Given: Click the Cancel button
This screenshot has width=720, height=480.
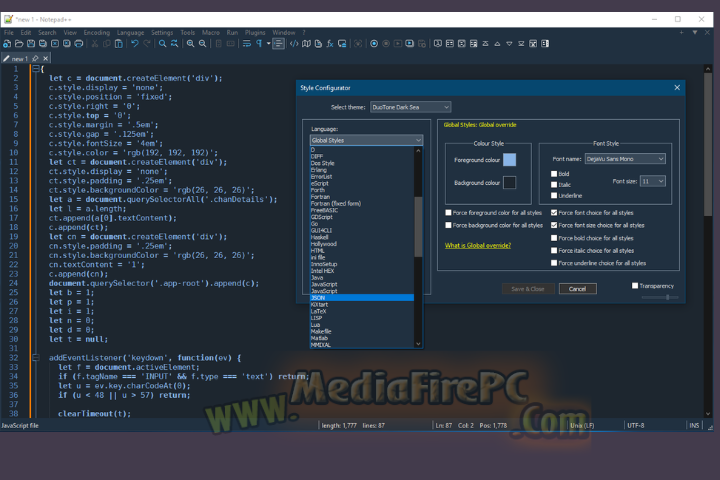Looking at the screenshot, I should click(x=577, y=289).
